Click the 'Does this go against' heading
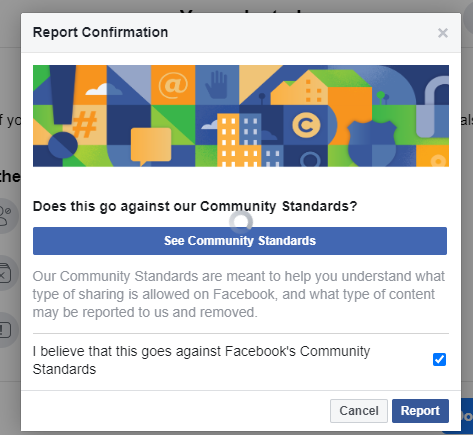473x435 pixels. tap(195, 206)
